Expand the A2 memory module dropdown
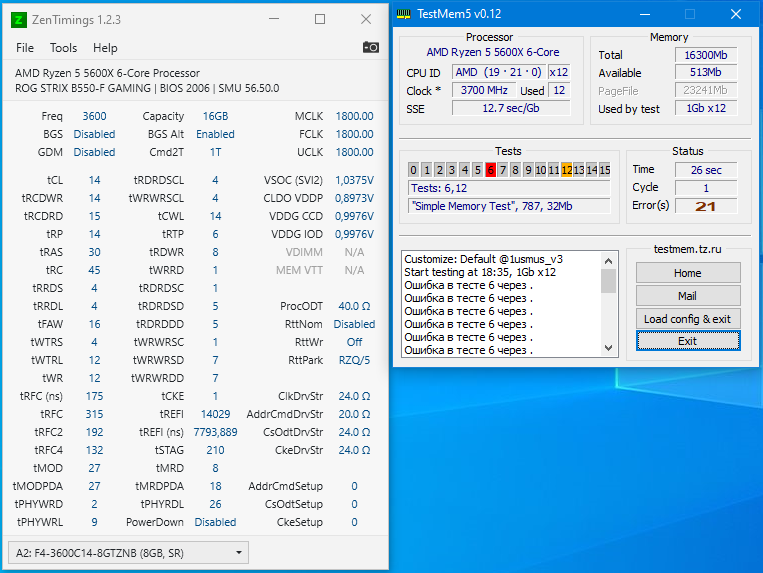 coord(128,553)
